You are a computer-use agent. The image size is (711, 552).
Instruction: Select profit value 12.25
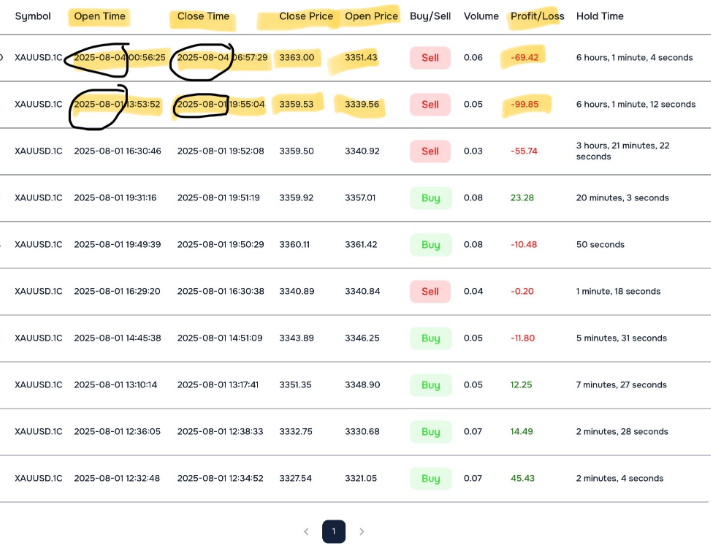(521, 385)
